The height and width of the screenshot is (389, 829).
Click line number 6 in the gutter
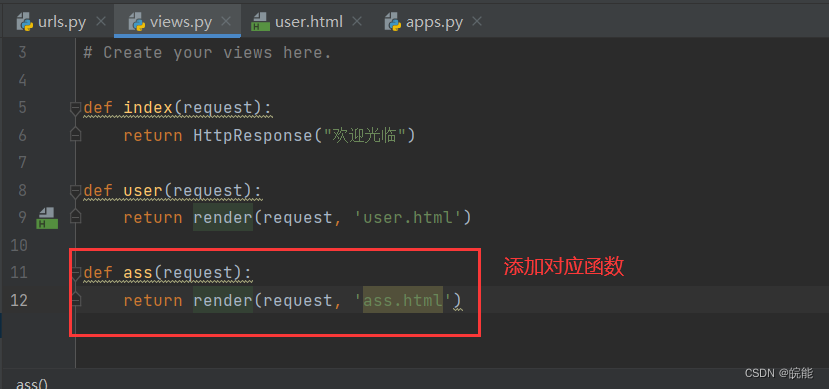22,135
